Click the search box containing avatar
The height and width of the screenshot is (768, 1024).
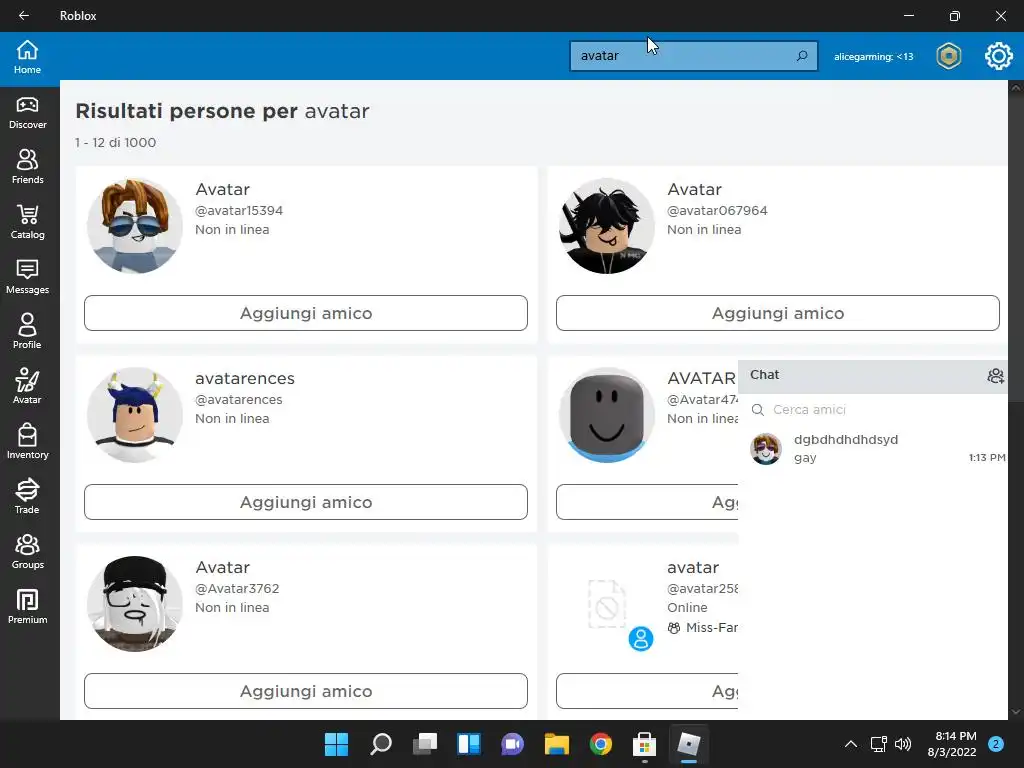coord(694,56)
